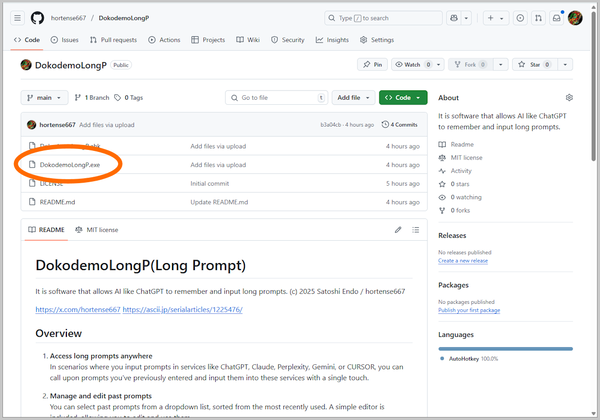Open the 4 Commits history link
600x420 pixels.
pyautogui.click(x=399, y=125)
